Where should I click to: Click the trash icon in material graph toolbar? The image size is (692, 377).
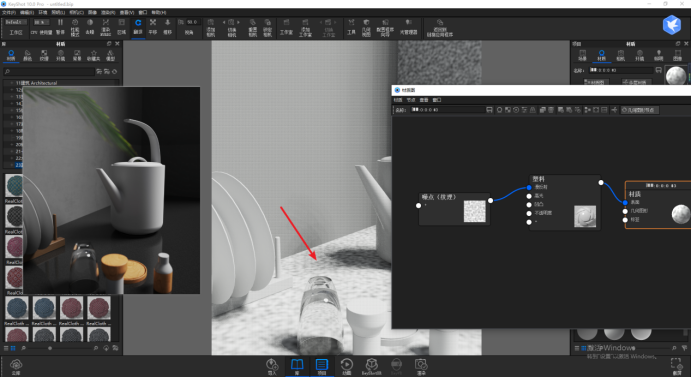[551, 110]
